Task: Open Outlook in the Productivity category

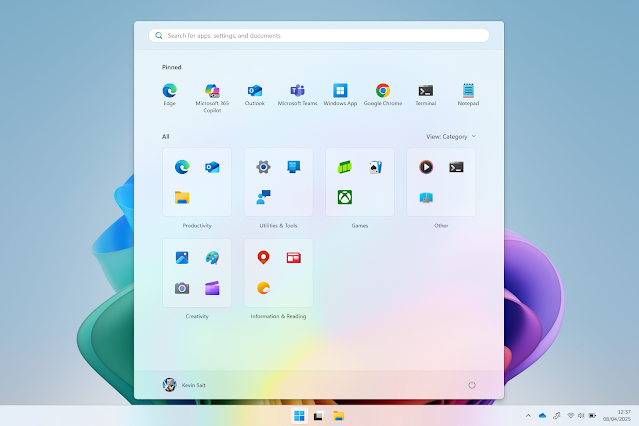Action: point(212,167)
